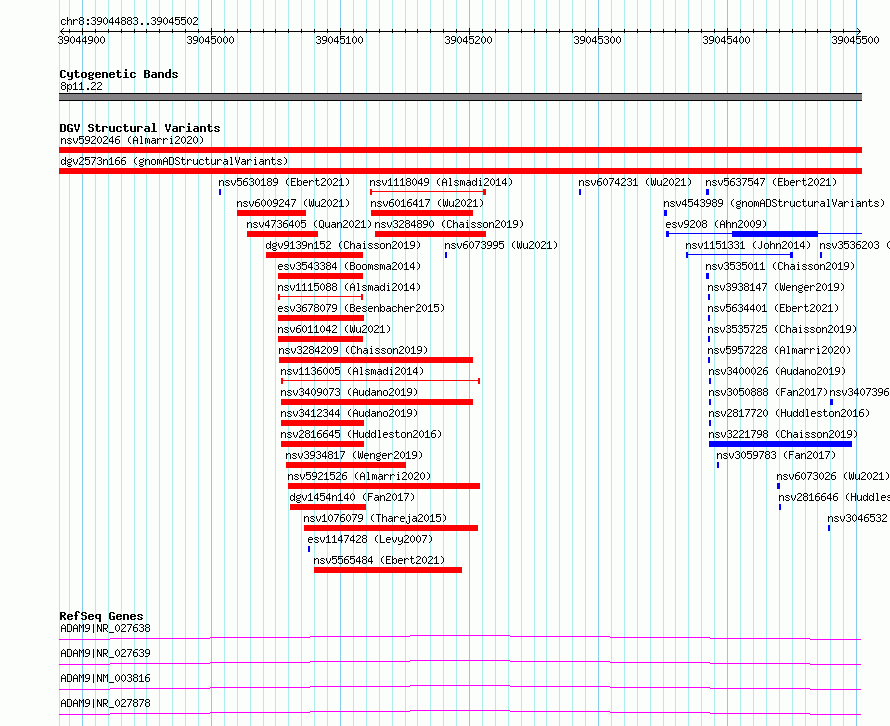Click nsv3400026 (Audano2019) label
This screenshot has height=726, width=890.
[x=777, y=371]
